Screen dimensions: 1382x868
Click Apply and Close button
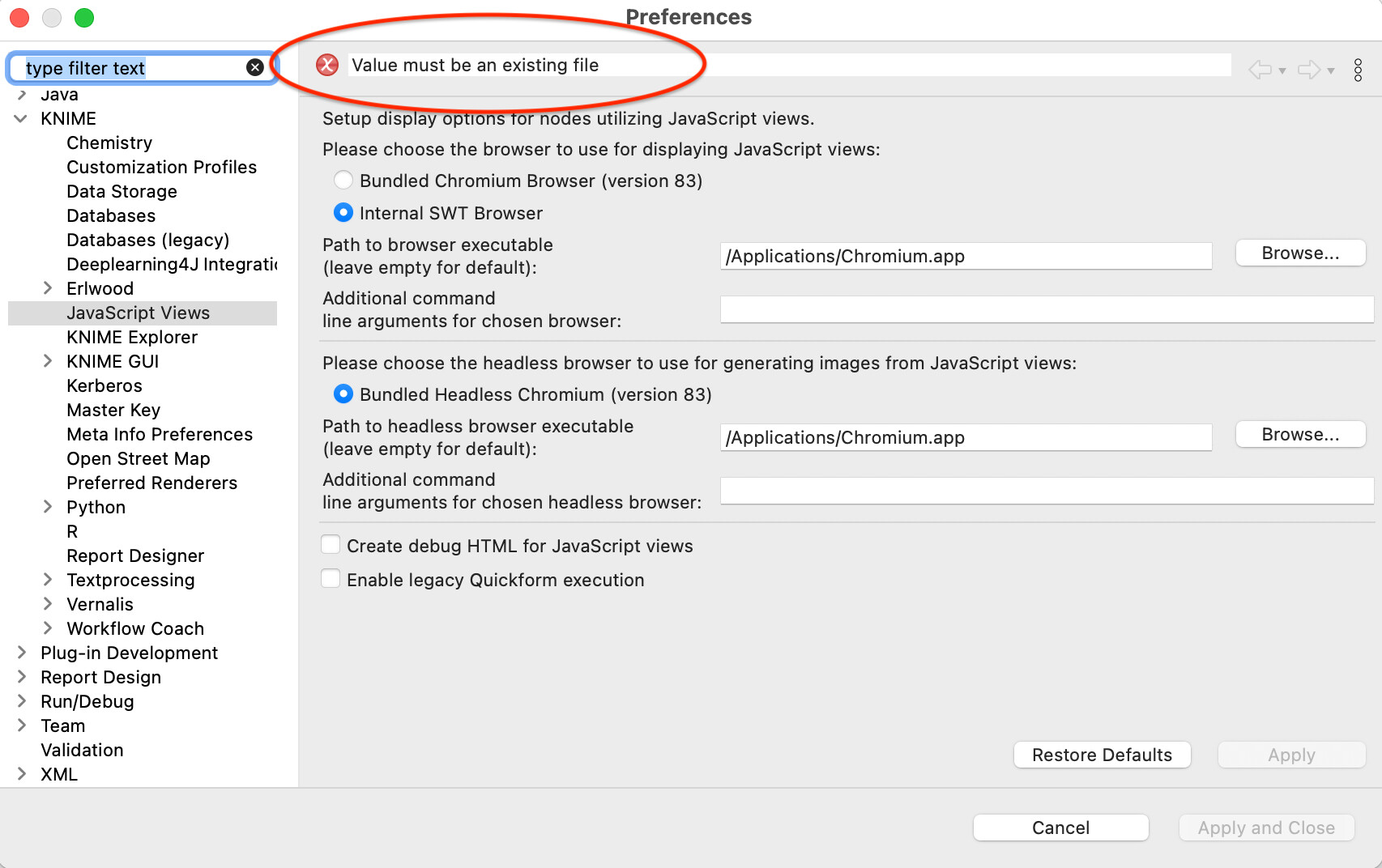point(1266,828)
